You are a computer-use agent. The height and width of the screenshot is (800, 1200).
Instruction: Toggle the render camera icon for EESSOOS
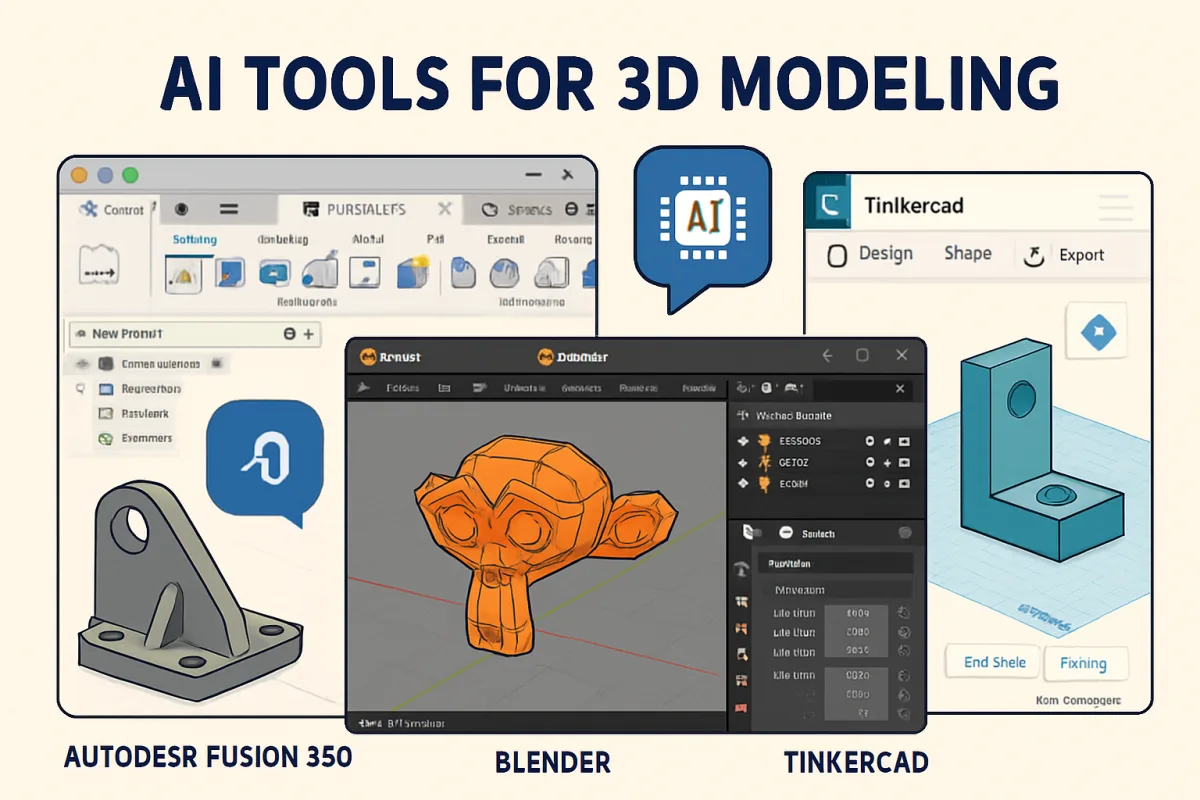(x=904, y=441)
